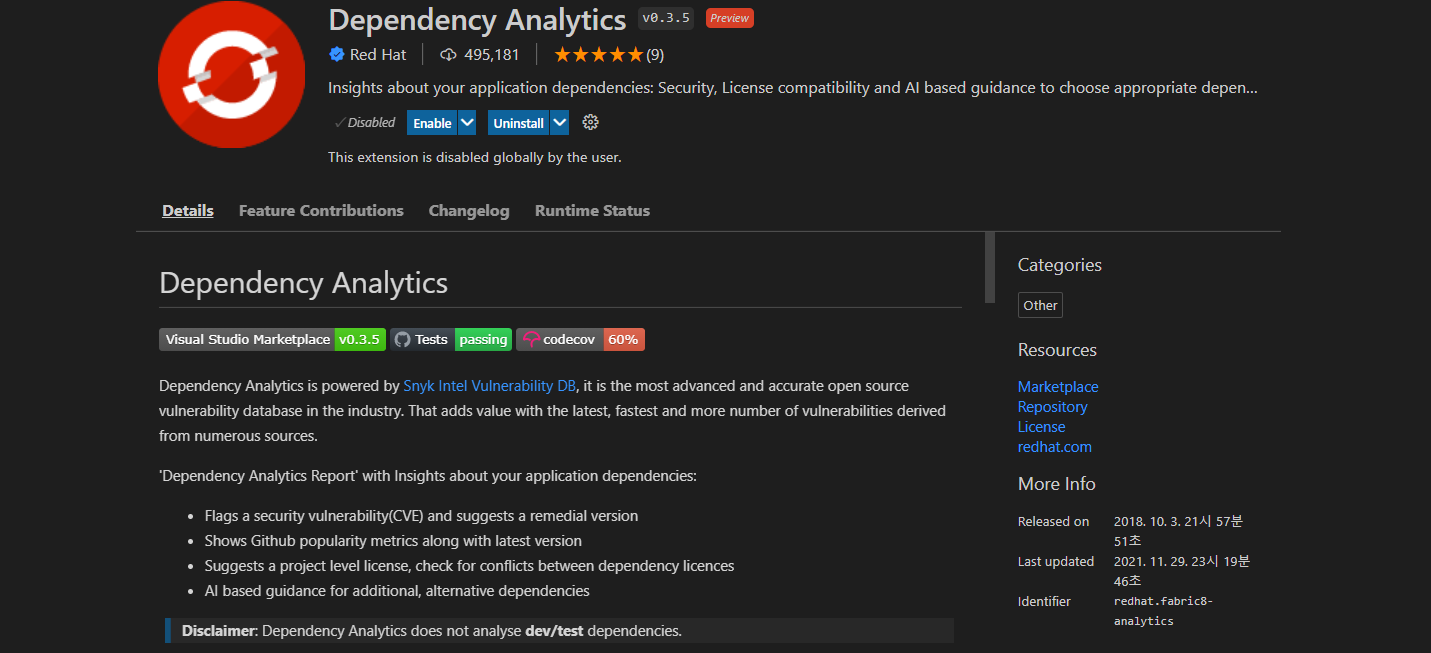The height and width of the screenshot is (653, 1431).
Task: Click the Categories heading
Action: pos(1059,265)
